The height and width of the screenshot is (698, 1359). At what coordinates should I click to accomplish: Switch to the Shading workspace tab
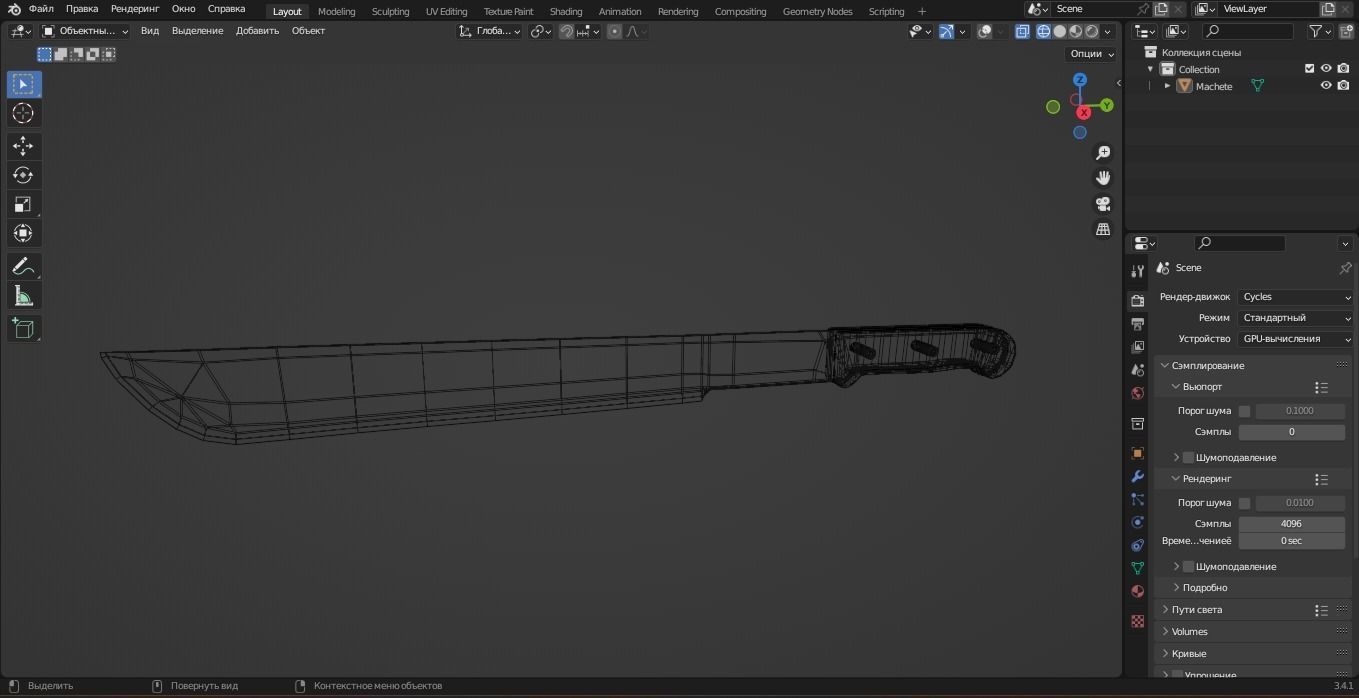pos(565,11)
